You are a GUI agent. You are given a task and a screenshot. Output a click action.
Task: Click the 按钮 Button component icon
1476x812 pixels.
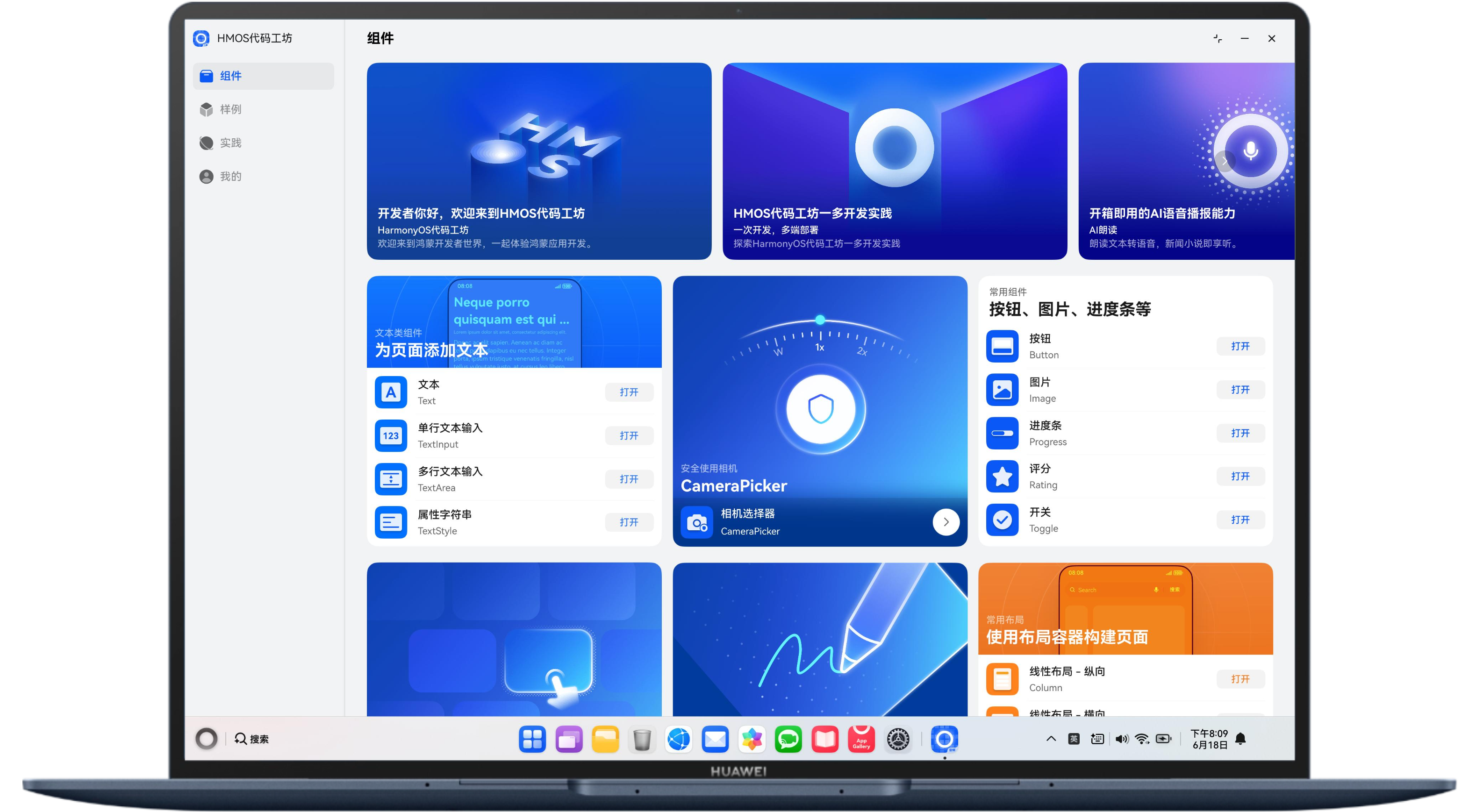tap(1002, 347)
